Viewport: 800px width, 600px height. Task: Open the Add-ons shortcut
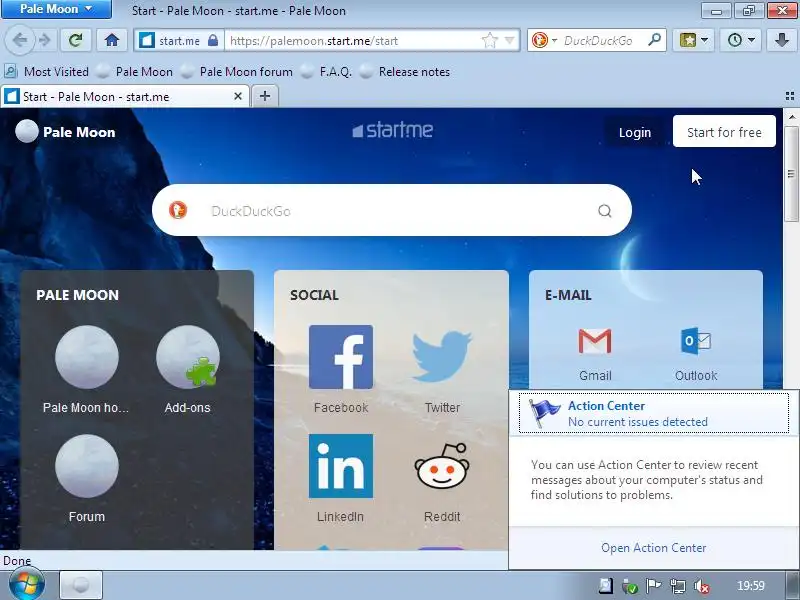coord(188,369)
